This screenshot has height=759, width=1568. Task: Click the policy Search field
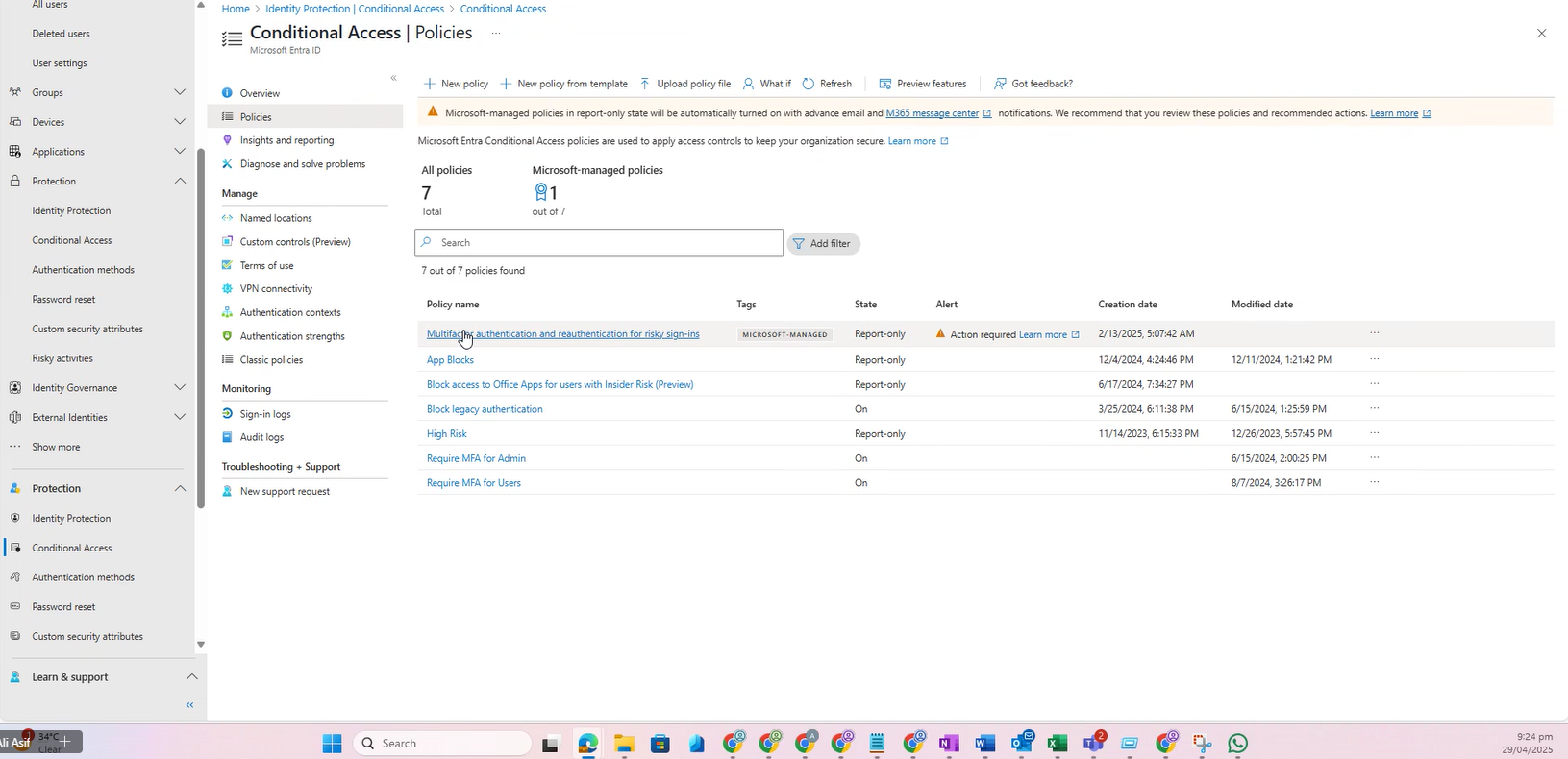(x=599, y=242)
